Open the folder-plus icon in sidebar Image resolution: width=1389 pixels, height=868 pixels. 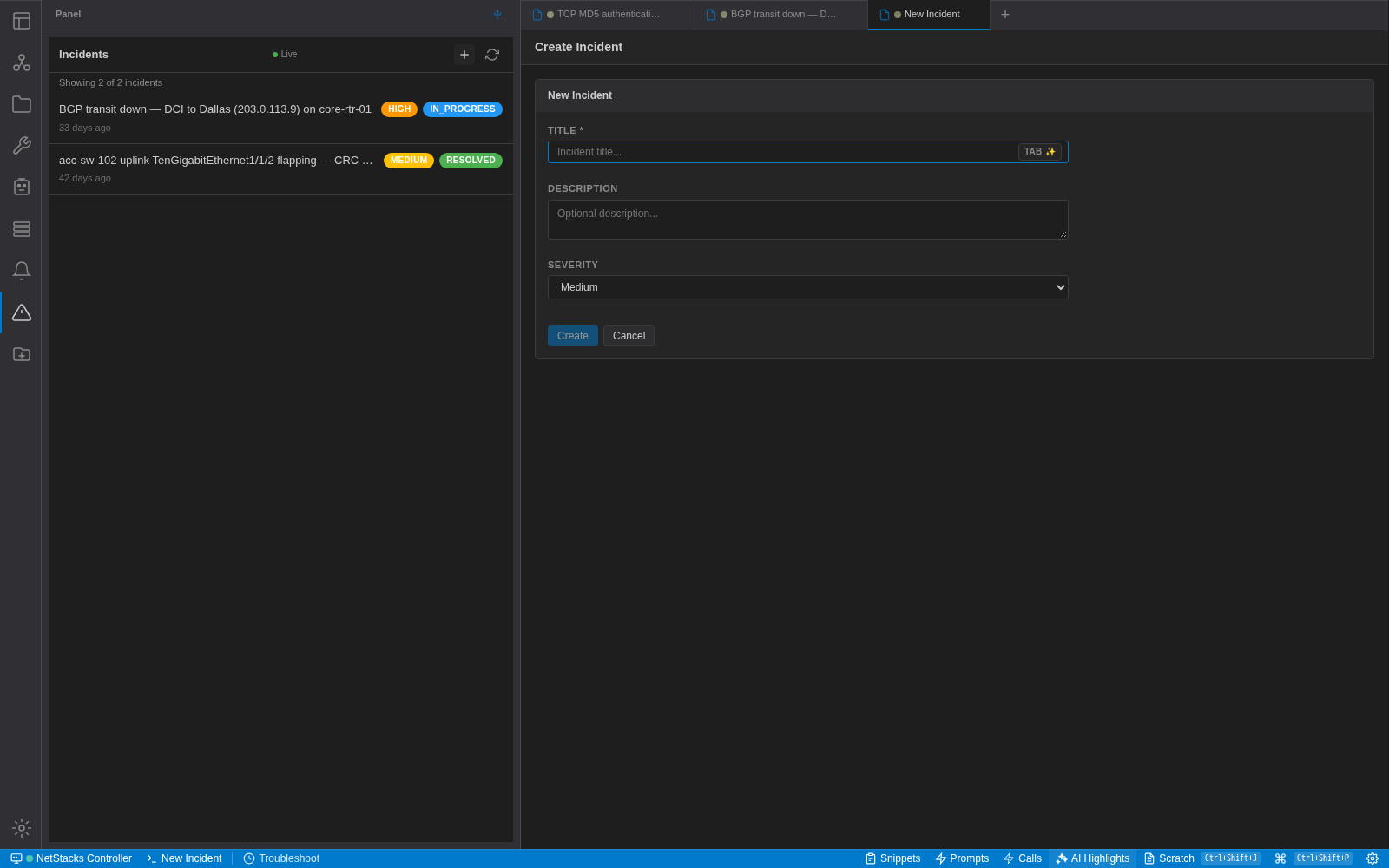22,354
